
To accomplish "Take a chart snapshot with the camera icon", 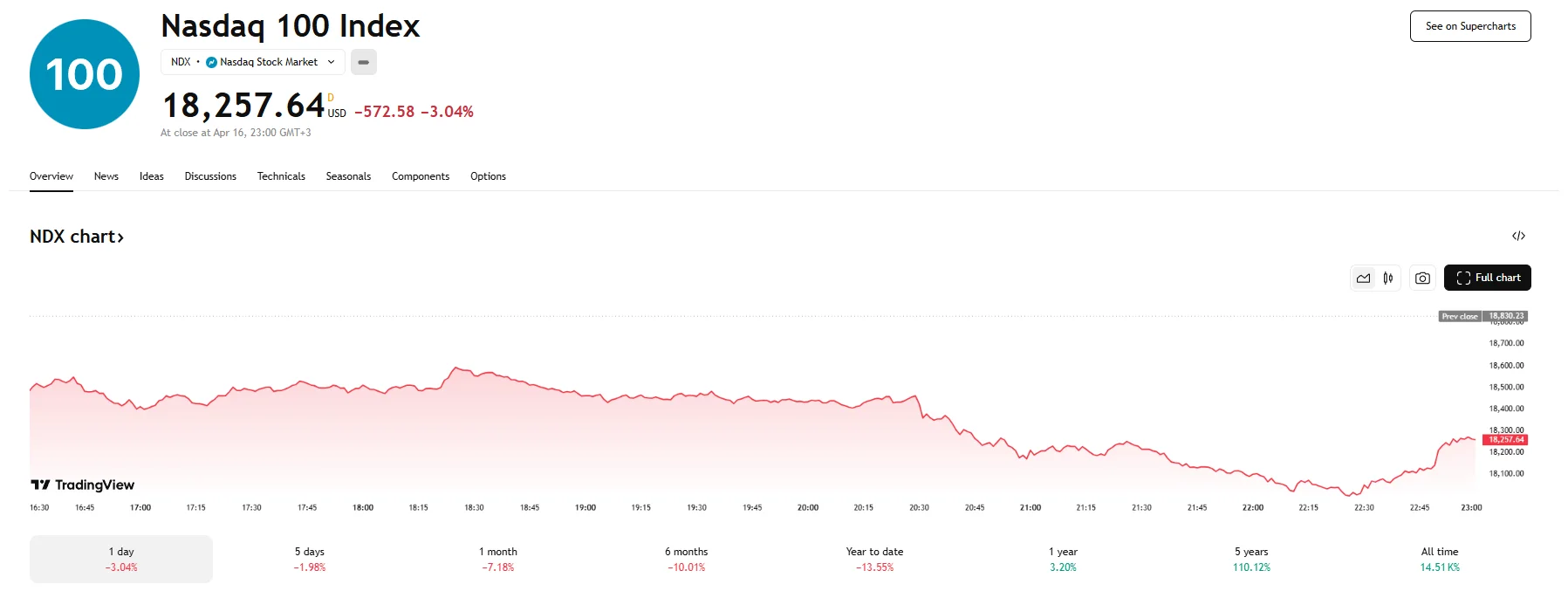I will coord(1422,278).
